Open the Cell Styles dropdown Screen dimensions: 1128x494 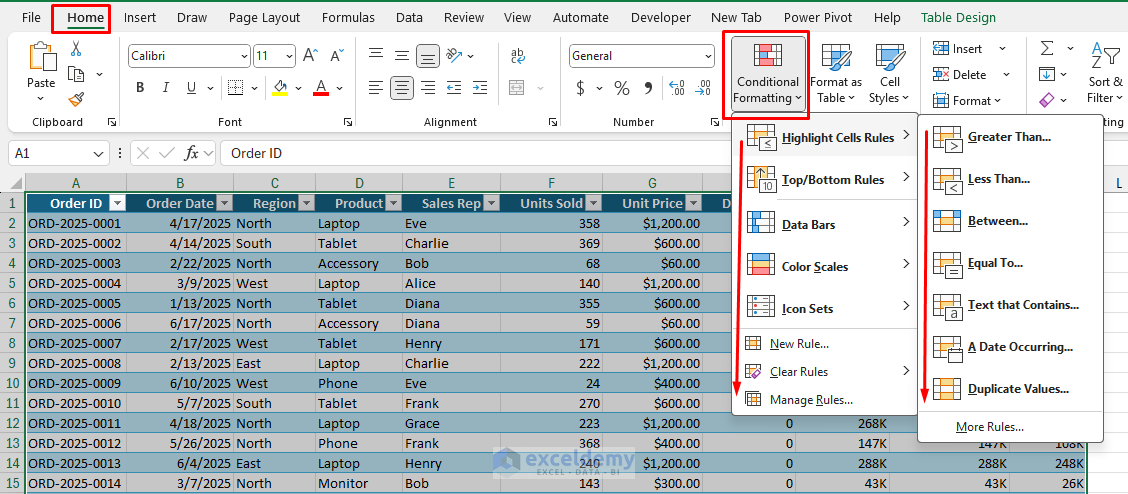889,74
